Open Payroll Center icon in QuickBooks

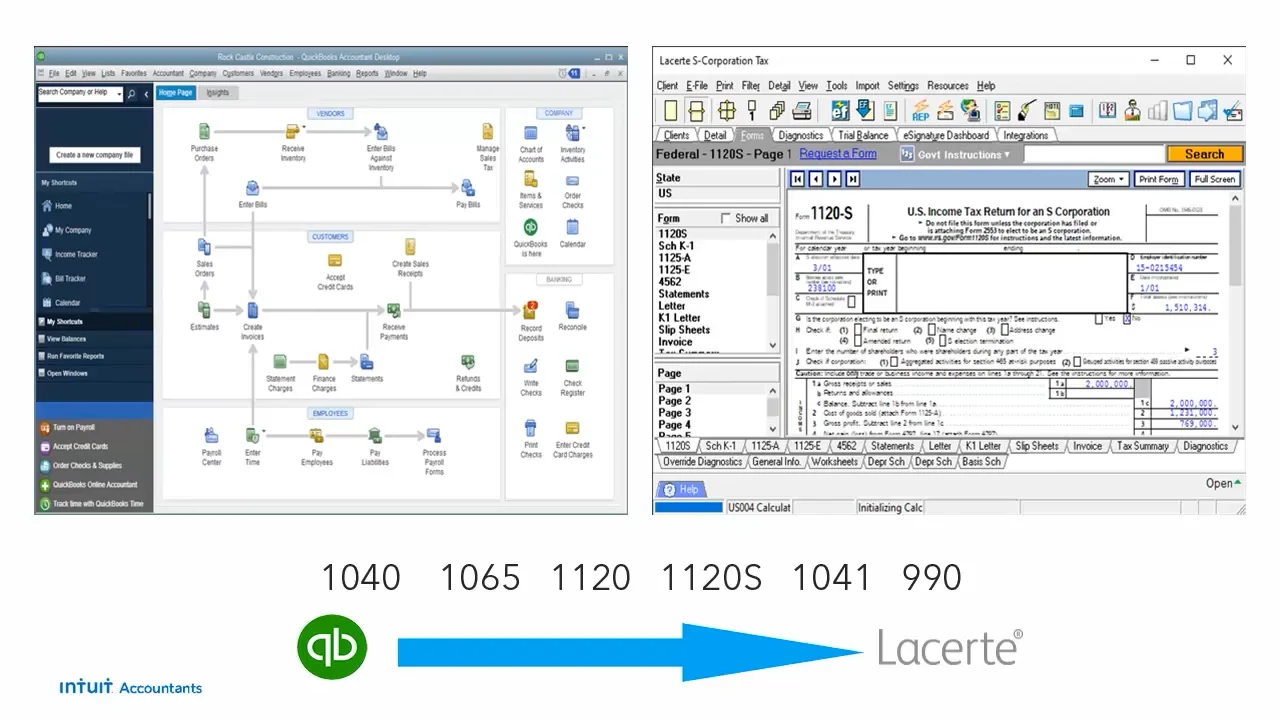[211, 436]
